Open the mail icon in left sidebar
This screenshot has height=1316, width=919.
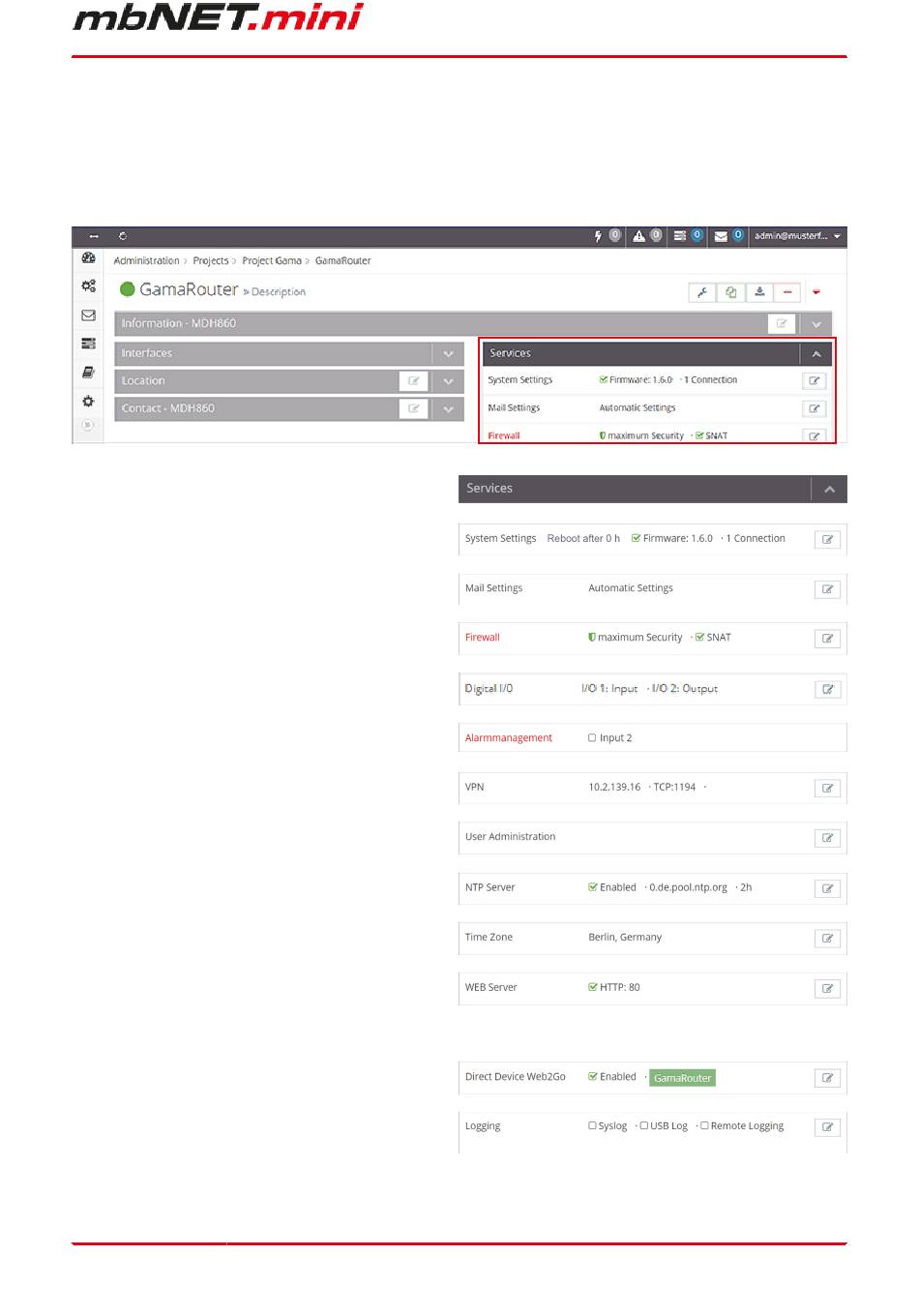[88, 315]
